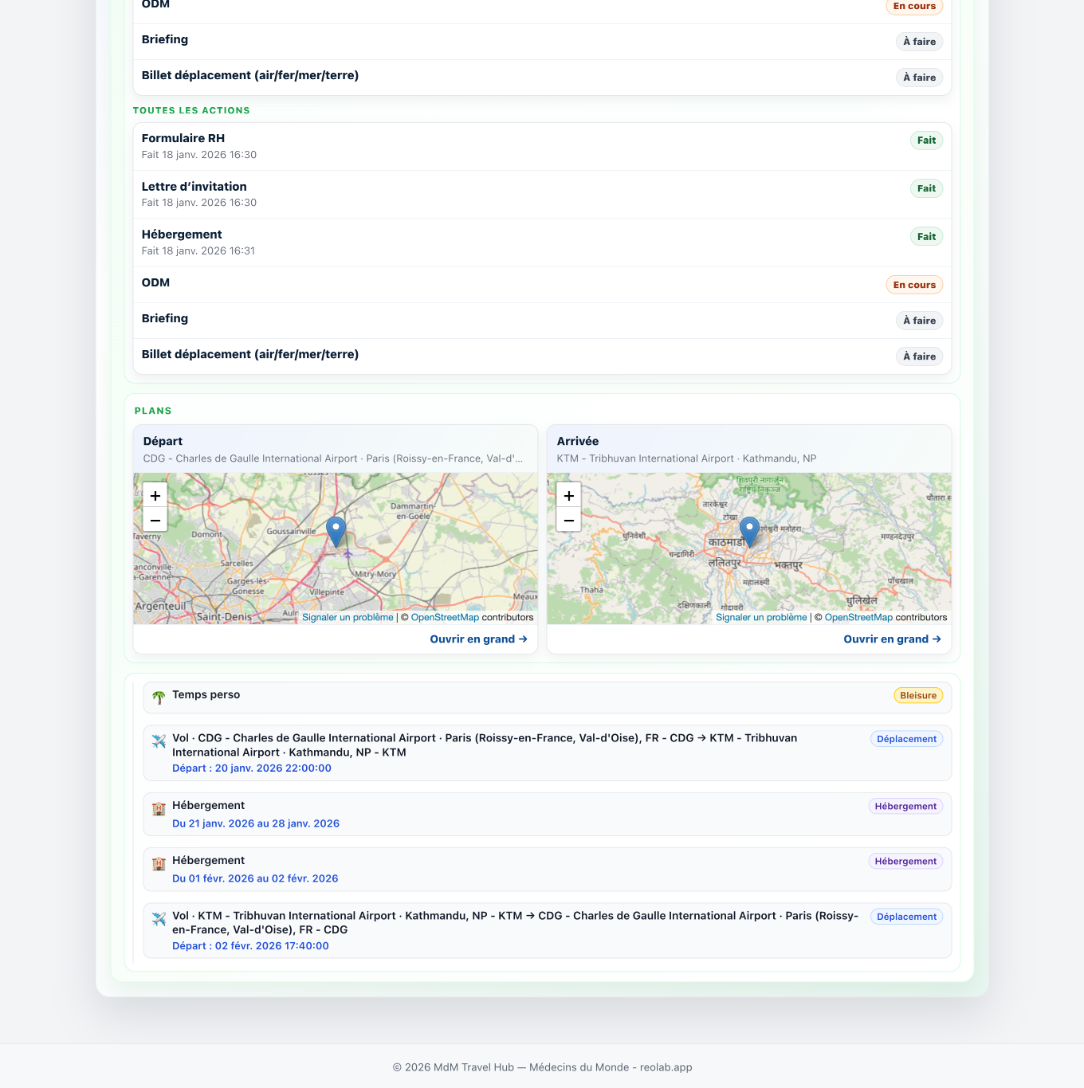Click the palm tree icon next to Temps perso
Screen dimensions: 1084x1088
click(x=158, y=695)
